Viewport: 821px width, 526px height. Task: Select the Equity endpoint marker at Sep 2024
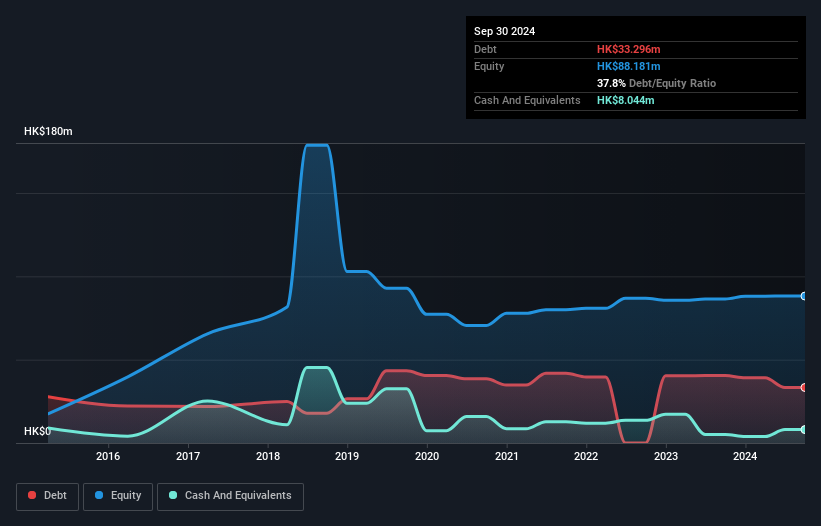pyautogui.click(x=804, y=296)
